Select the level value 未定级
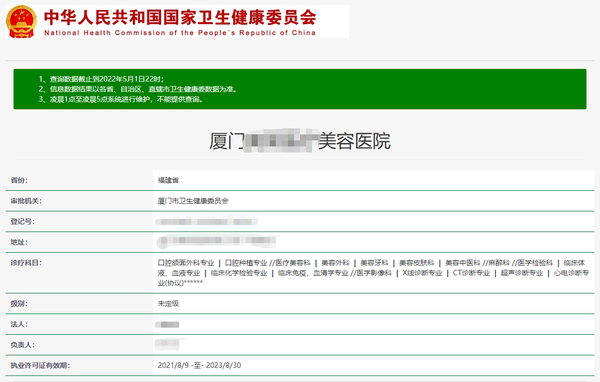This screenshot has width=600, height=382. 168,304
